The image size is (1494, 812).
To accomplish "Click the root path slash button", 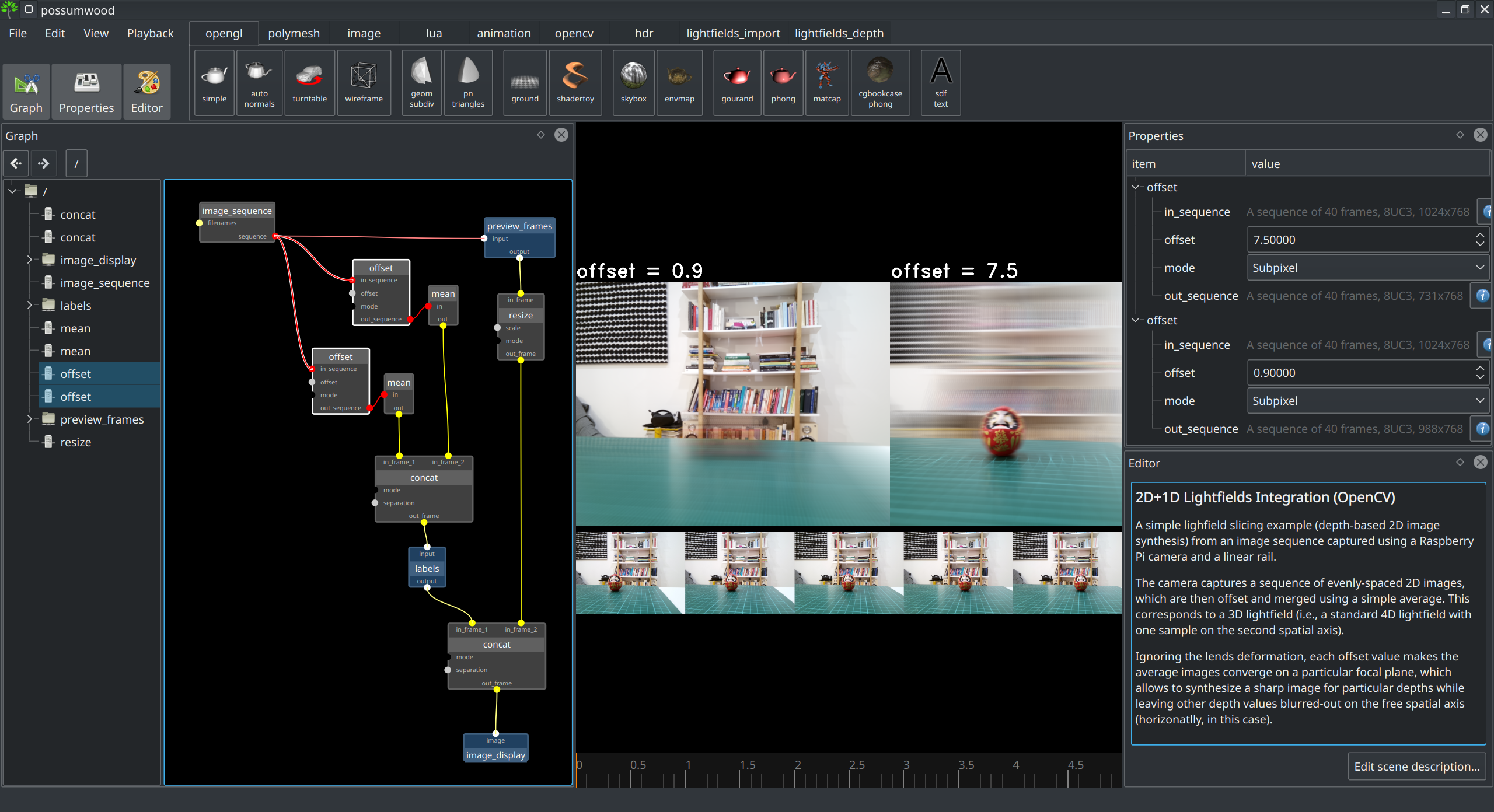I will click(x=76, y=163).
